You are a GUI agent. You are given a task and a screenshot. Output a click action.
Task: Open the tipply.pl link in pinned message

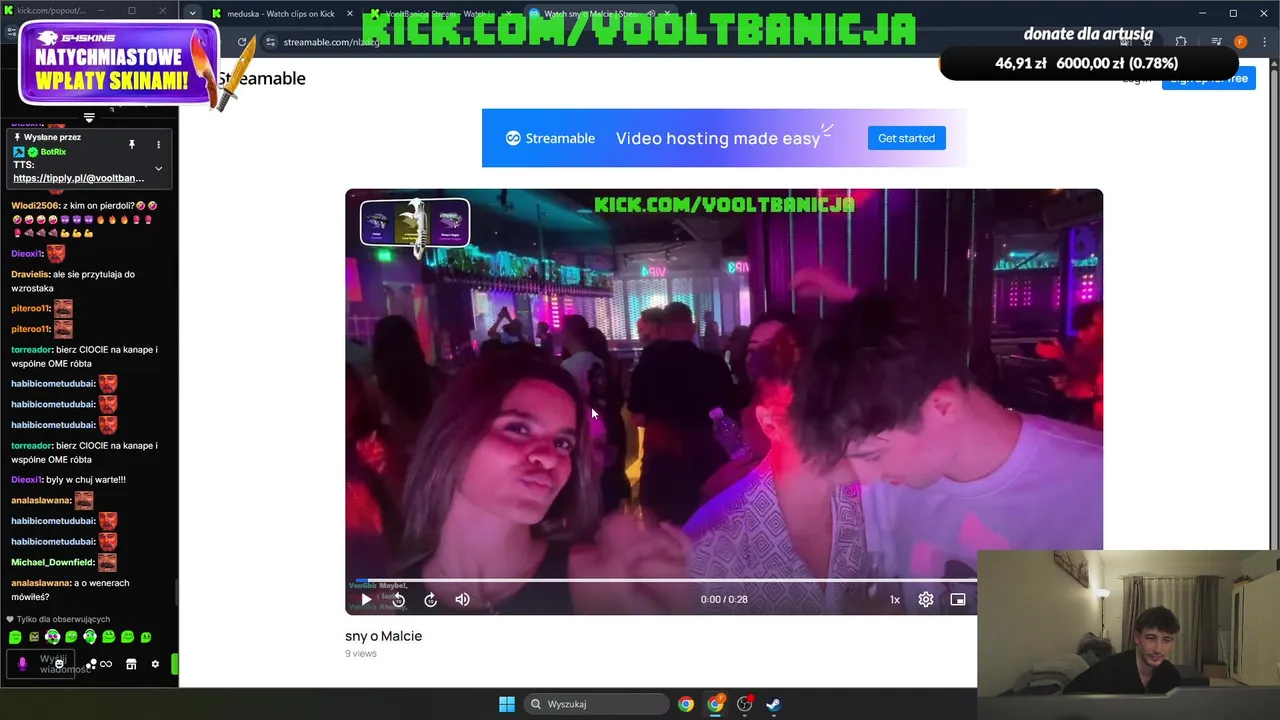pos(78,178)
